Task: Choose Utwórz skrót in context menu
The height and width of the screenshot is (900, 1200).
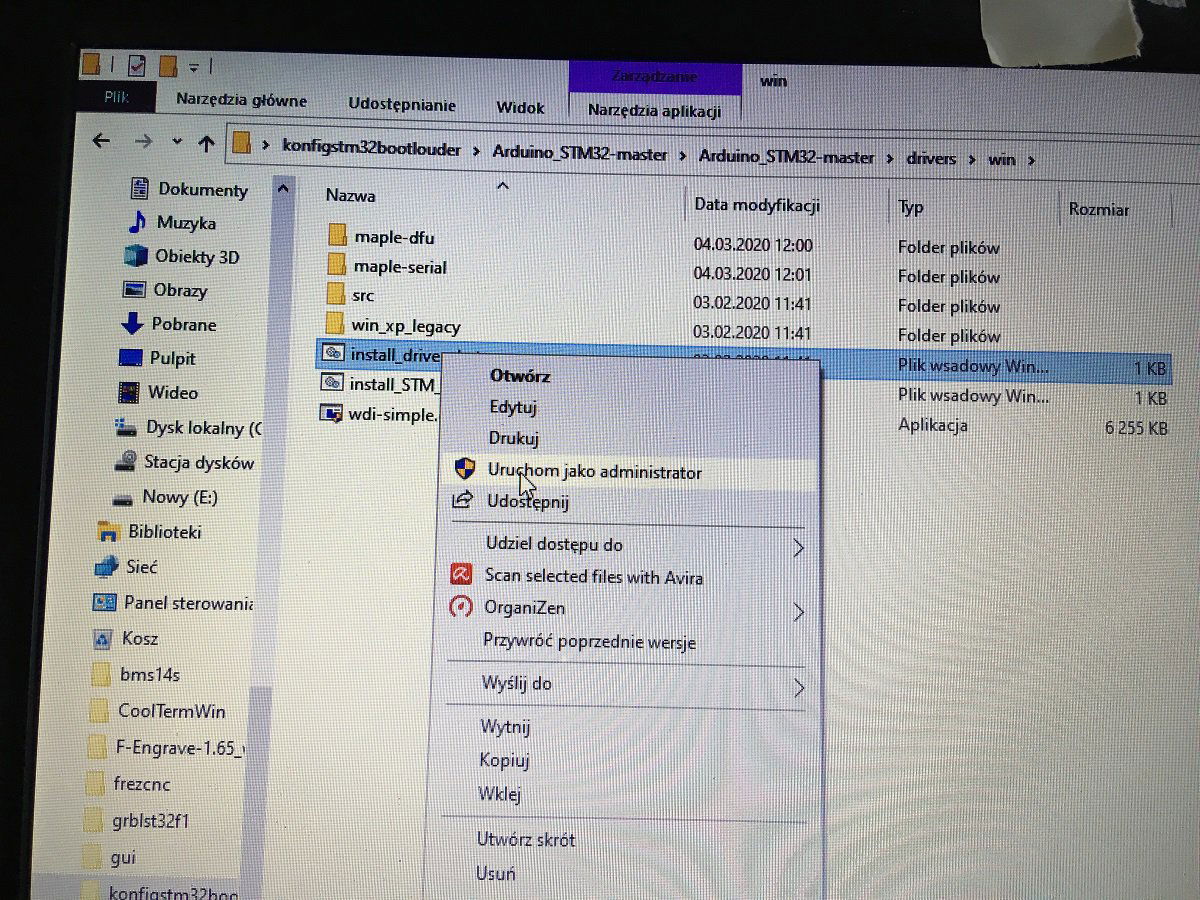Action: (x=526, y=839)
